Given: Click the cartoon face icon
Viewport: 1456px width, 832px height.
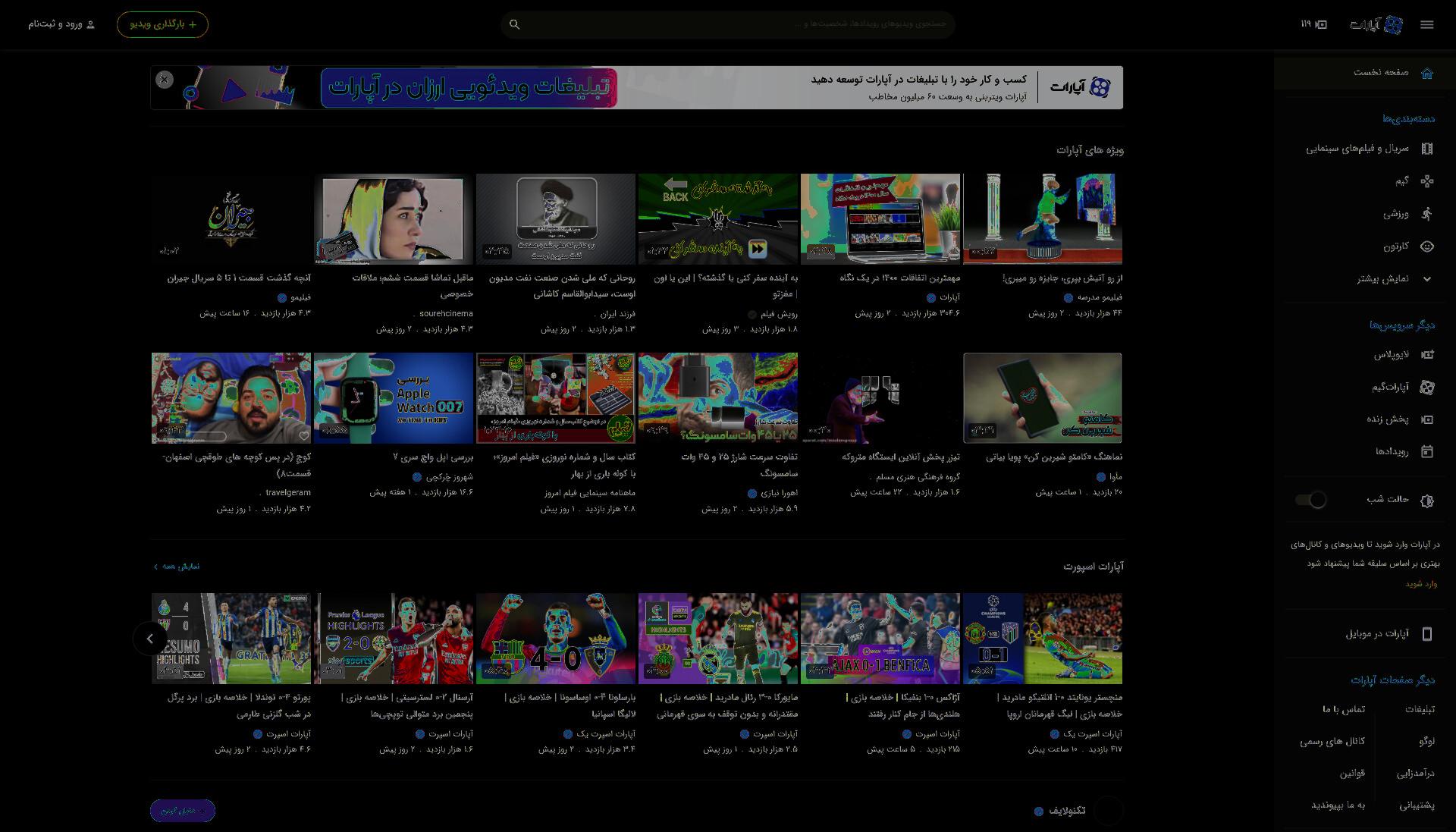Looking at the screenshot, I should [1426, 246].
